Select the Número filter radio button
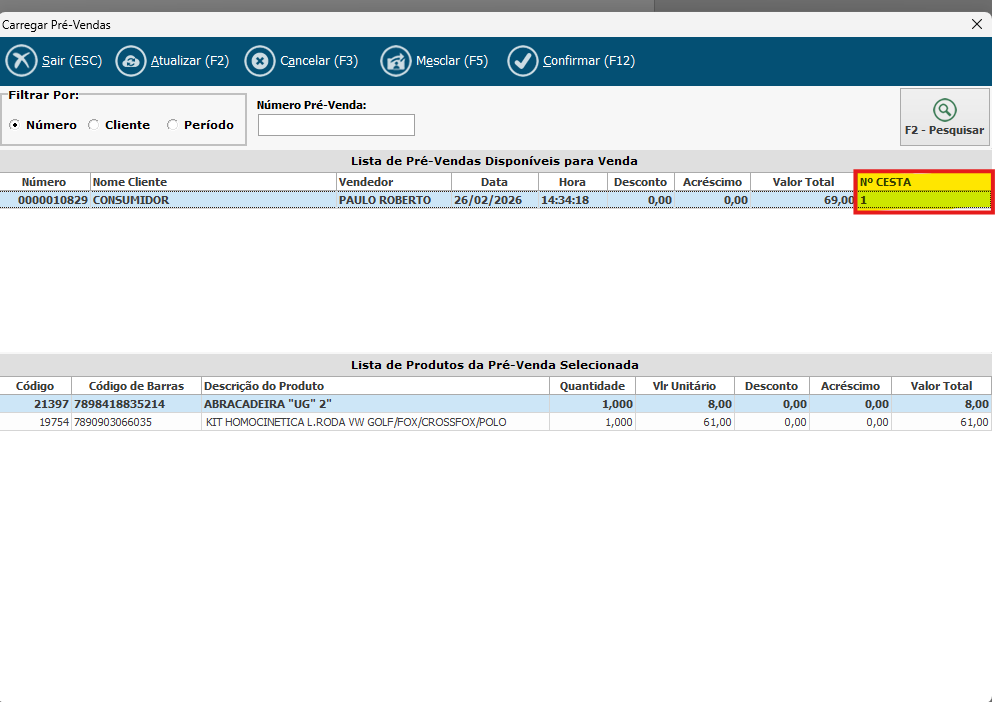The image size is (995, 702). coord(15,125)
